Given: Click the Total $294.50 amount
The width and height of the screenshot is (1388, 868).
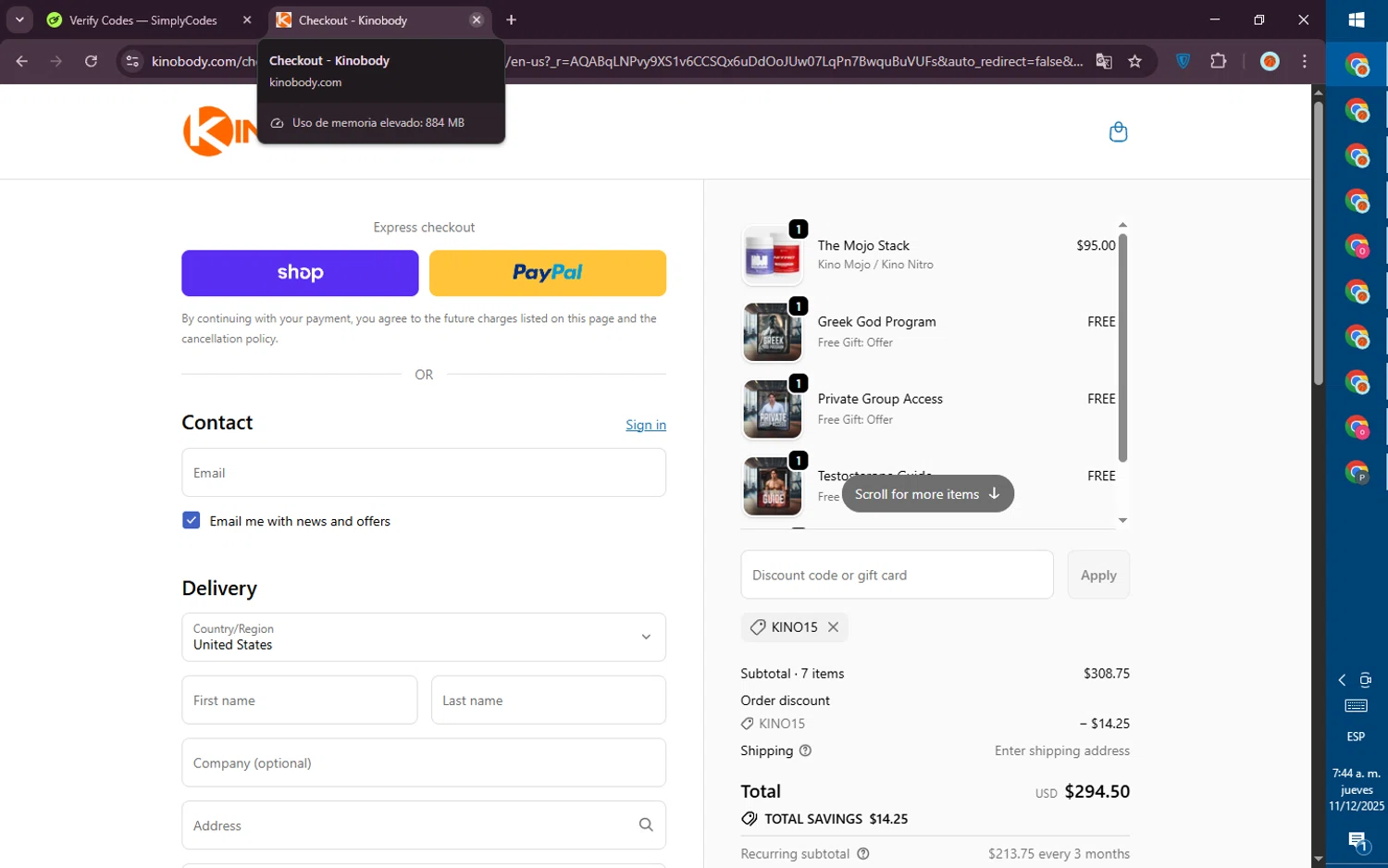Looking at the screenshot, I should tap(1097, 791).
